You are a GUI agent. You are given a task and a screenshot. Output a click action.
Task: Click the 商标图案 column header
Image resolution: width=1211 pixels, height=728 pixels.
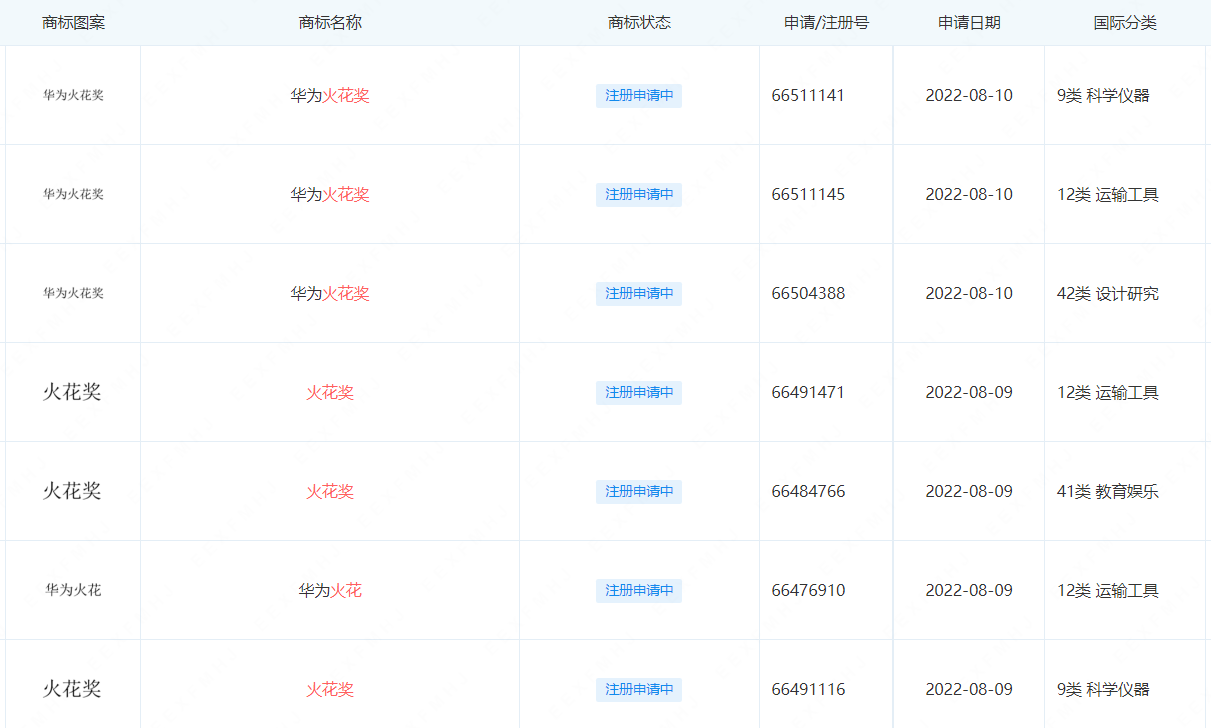pos(73,23)
